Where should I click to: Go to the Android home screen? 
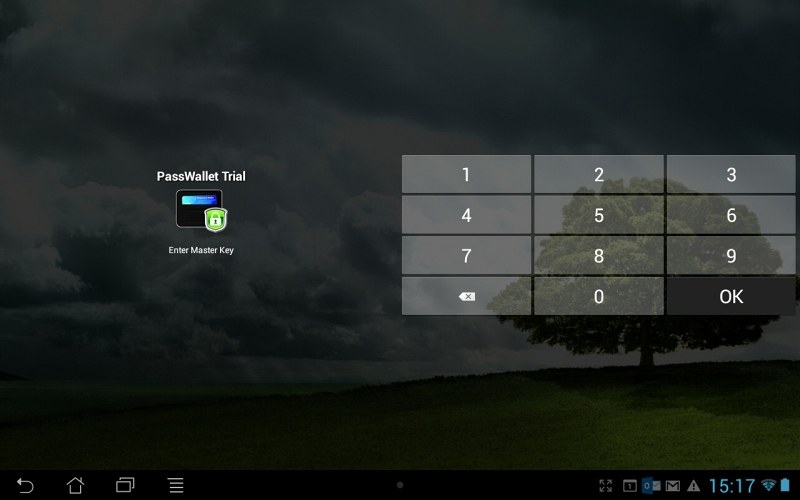75,485
